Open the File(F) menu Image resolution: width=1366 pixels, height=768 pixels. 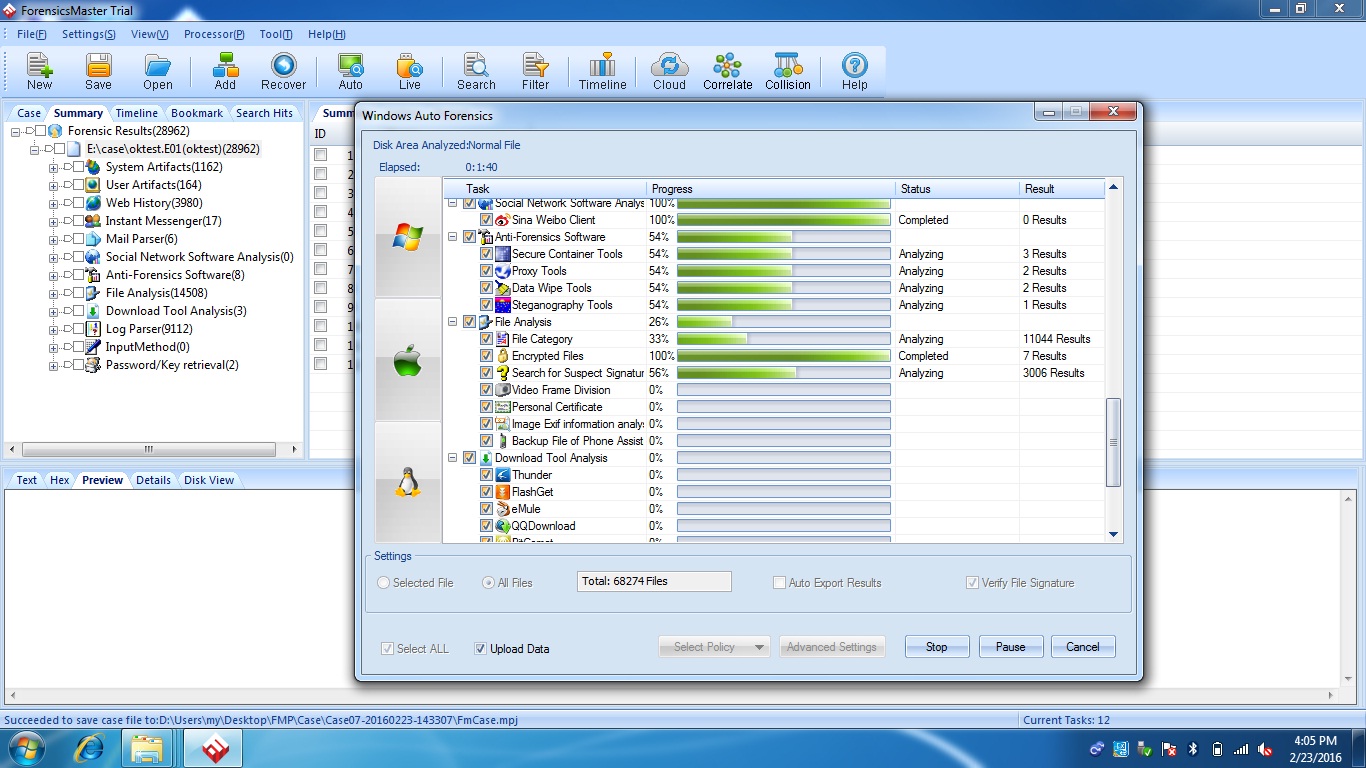(x=31, y=34)
